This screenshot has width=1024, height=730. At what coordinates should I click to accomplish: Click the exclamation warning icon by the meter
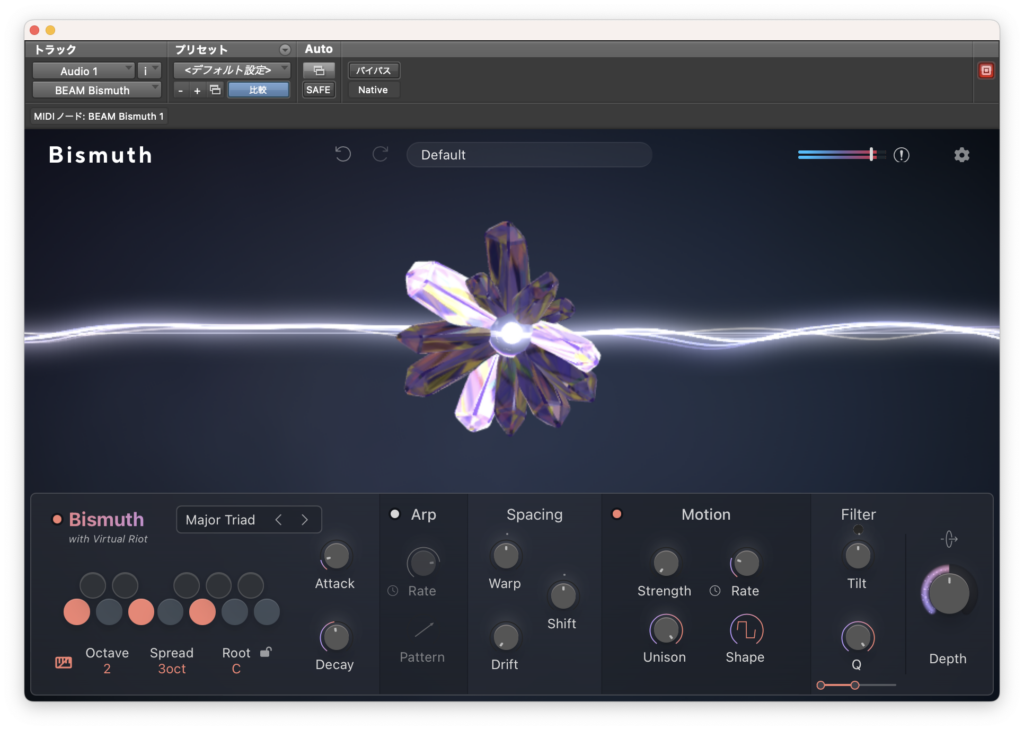(x=901, y=155)
